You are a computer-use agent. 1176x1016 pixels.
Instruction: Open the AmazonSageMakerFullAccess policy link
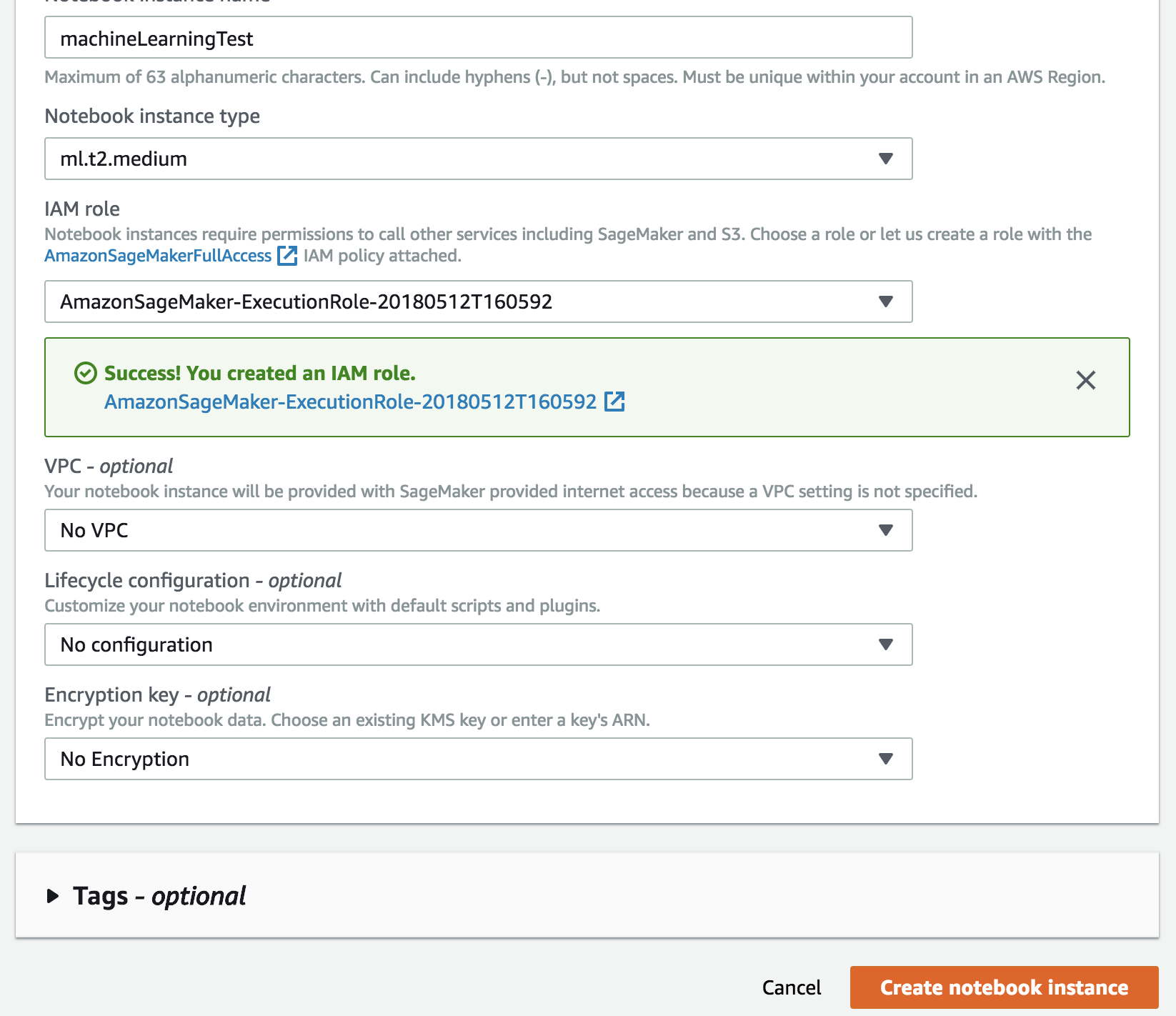[158, 256]
